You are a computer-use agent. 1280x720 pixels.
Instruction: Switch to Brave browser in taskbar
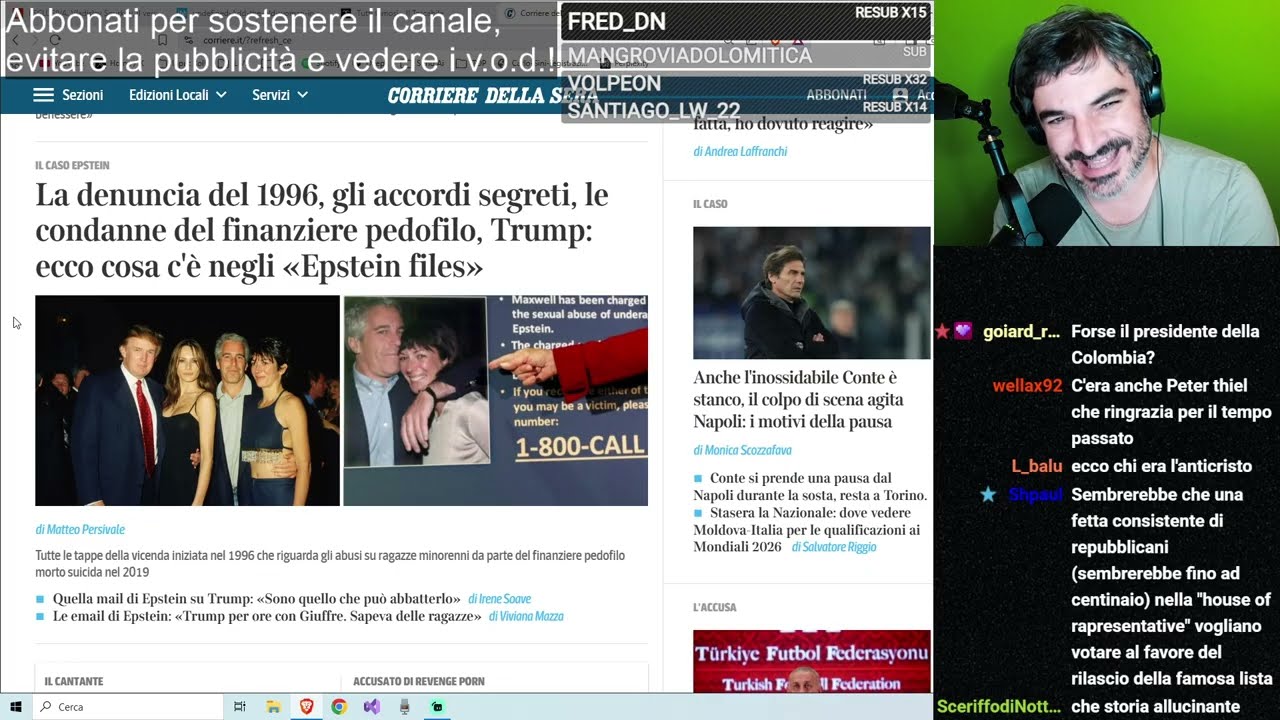point(306,706)
